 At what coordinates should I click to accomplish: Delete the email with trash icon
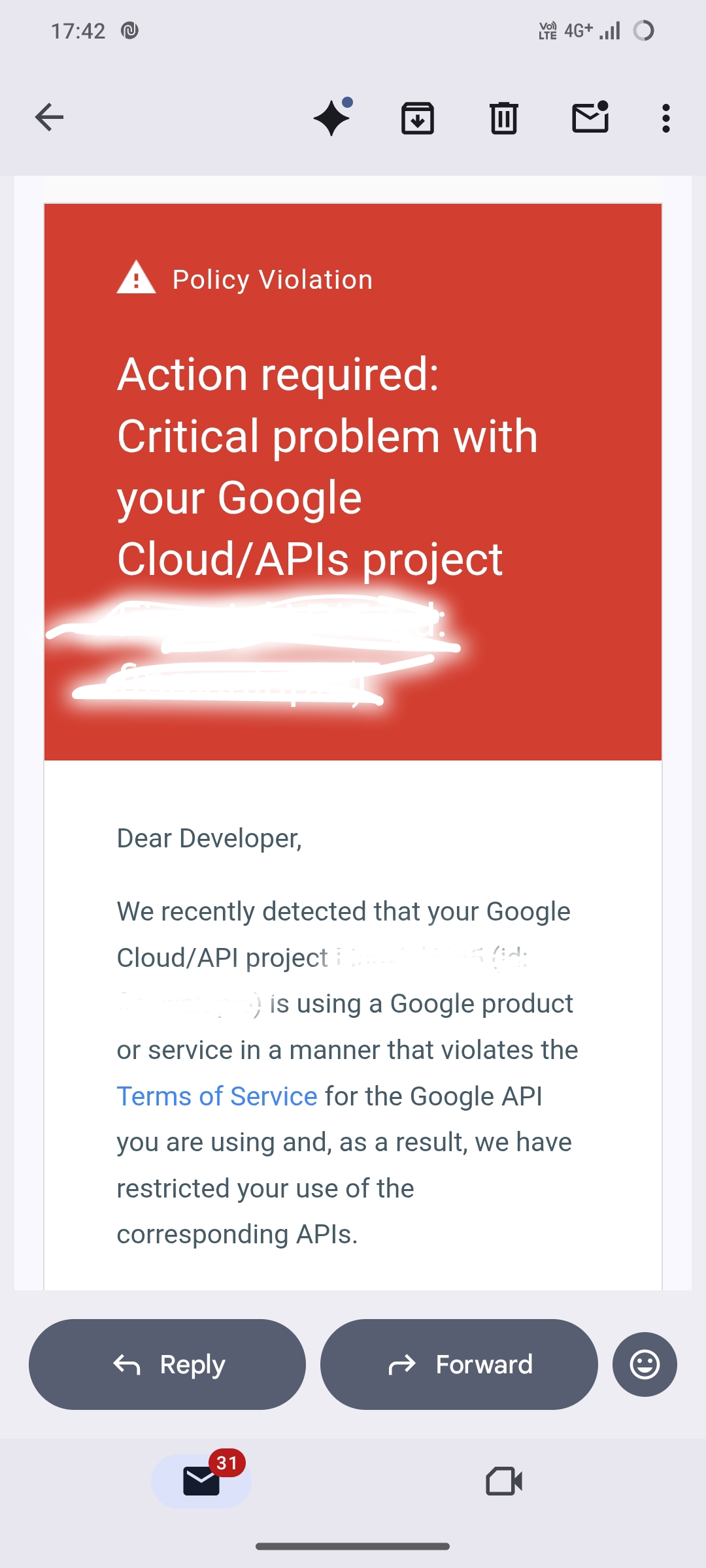(504, 118)
